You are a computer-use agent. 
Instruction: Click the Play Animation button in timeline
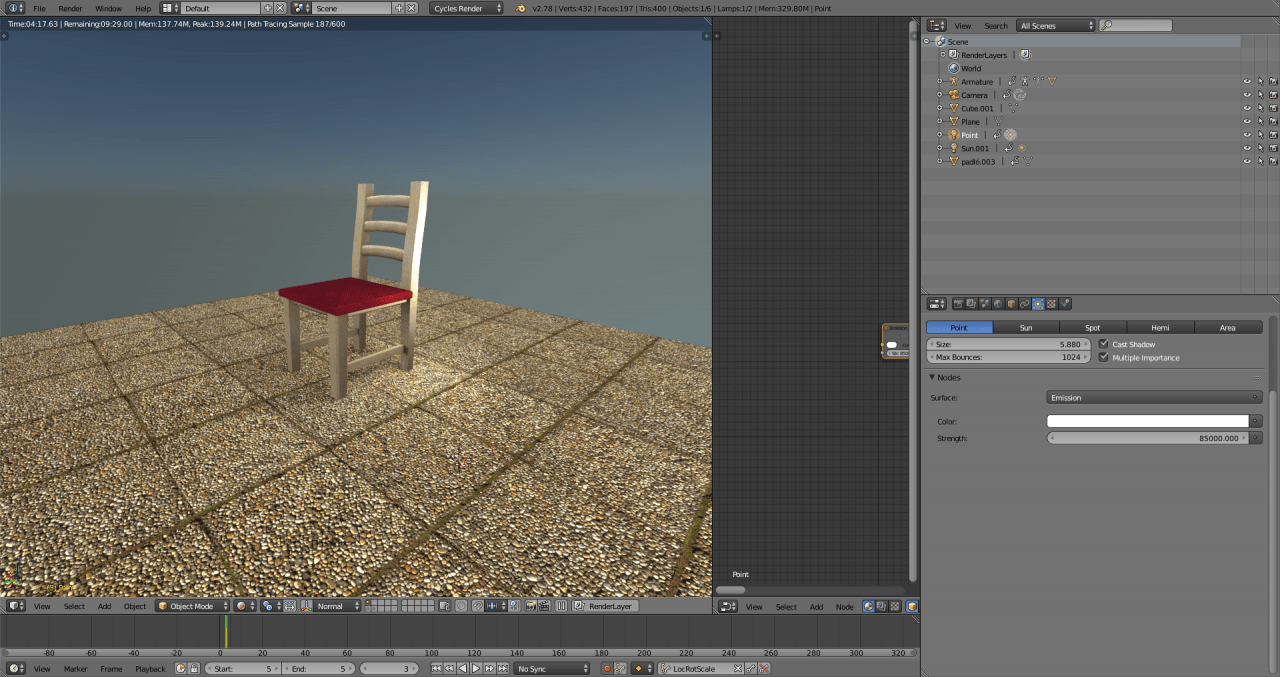pyautogui.click(x=476, y=668)
